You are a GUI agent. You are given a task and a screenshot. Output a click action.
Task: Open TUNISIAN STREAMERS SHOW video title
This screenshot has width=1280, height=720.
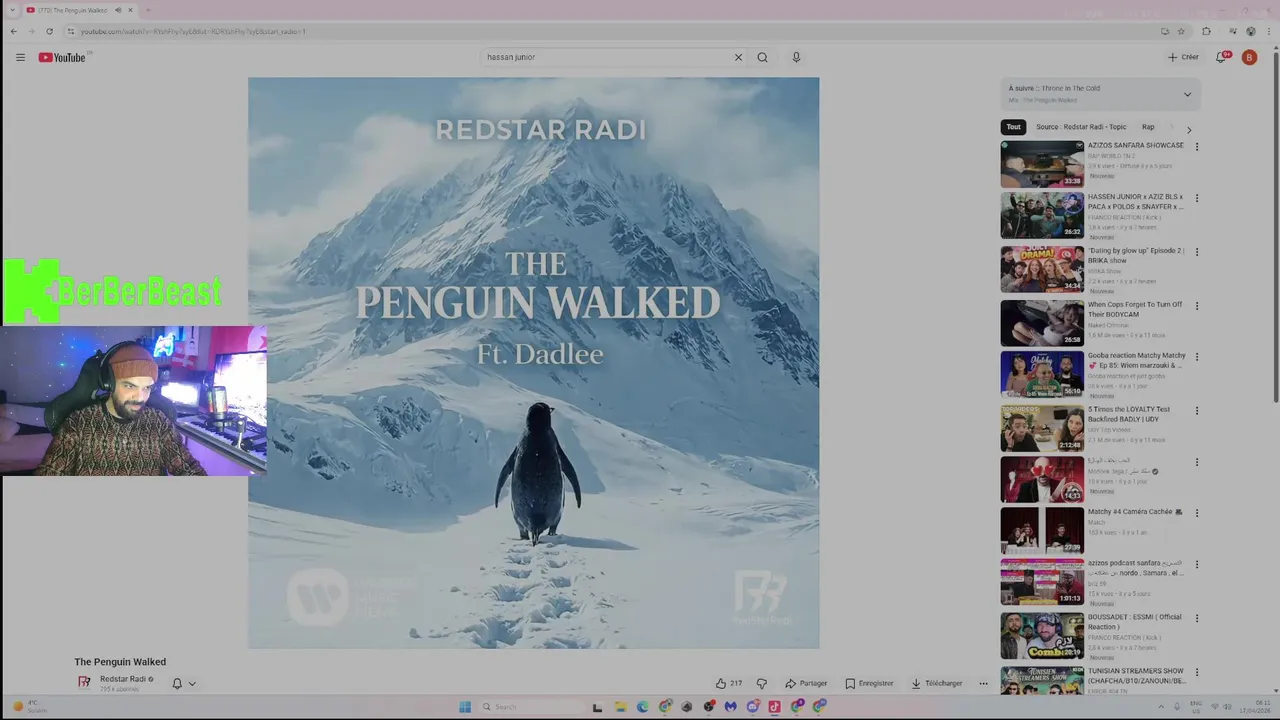click(x=1137, y=676)
